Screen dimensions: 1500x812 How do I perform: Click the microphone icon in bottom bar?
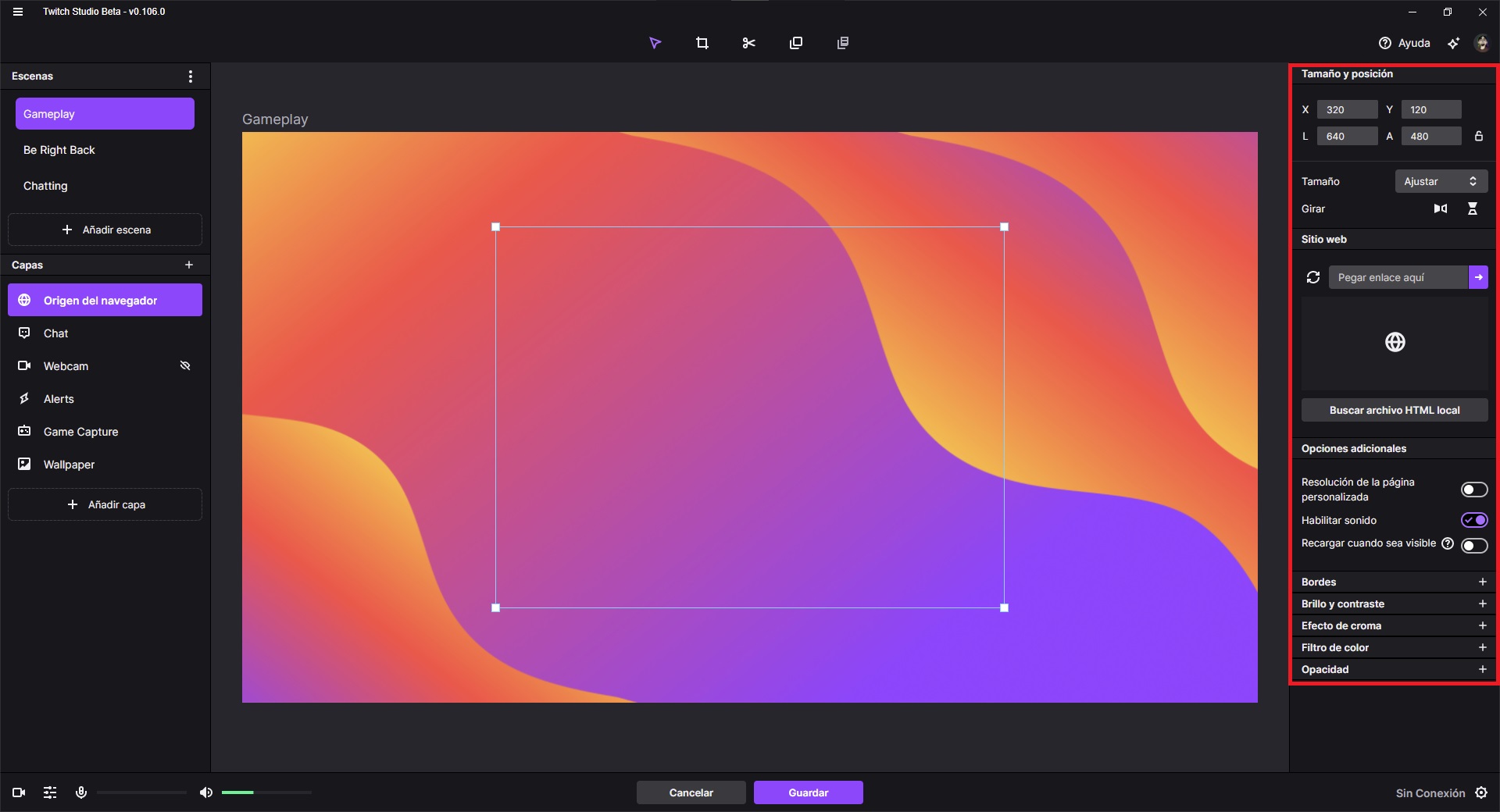pyautogui.click(x=80, y=792)
